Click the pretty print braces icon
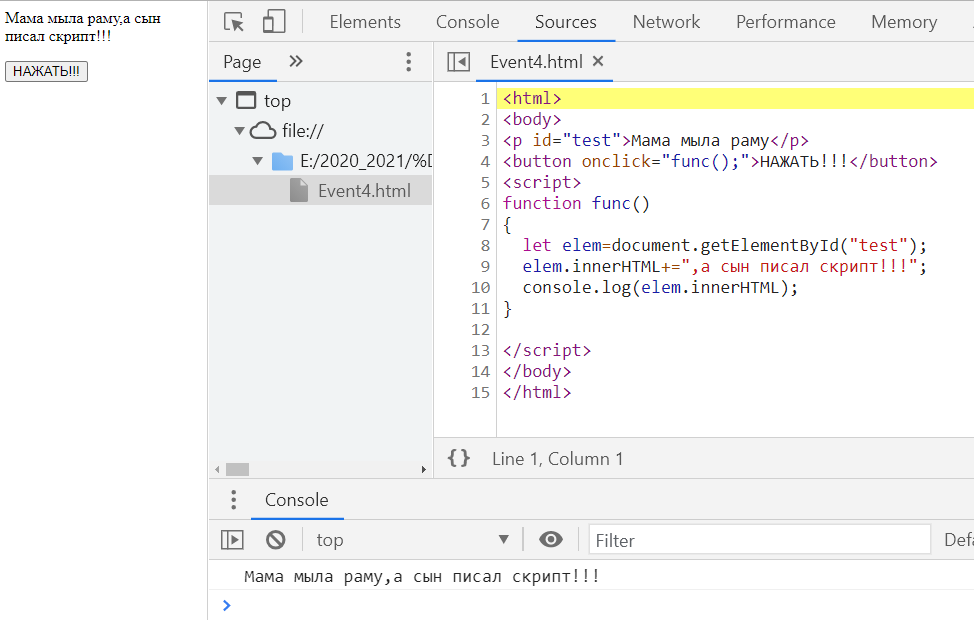Viewport: 974px width, 620px height. tap(459, 459)
